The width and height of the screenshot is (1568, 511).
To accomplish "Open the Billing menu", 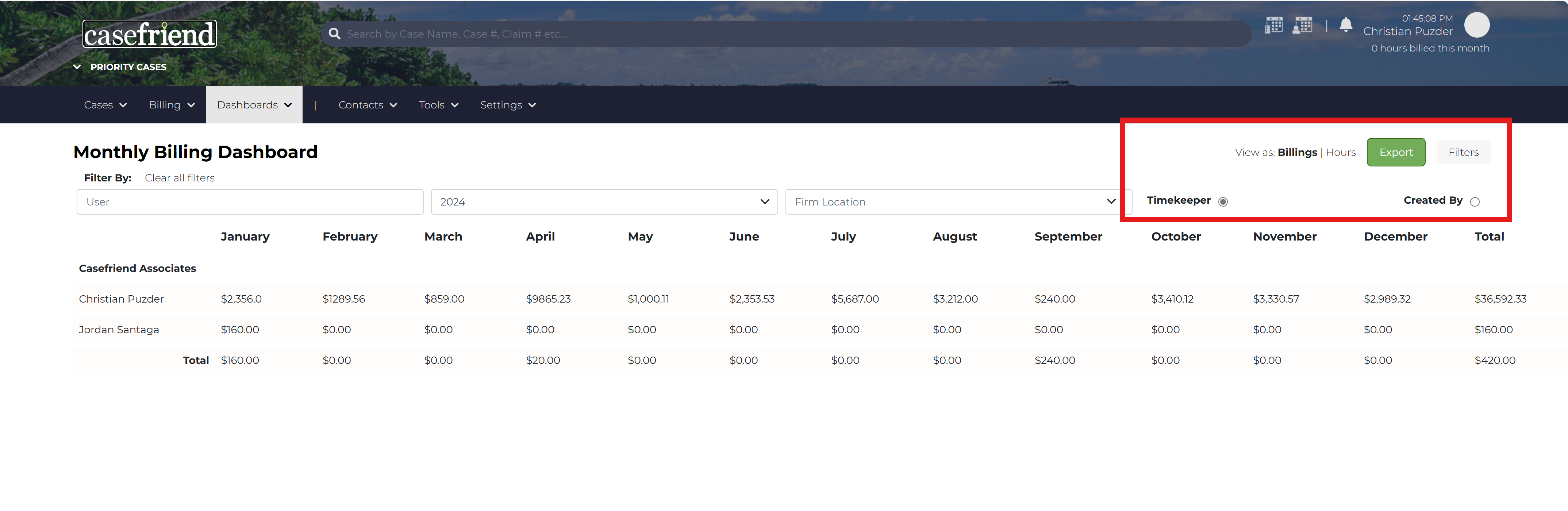I will [172, 105].
